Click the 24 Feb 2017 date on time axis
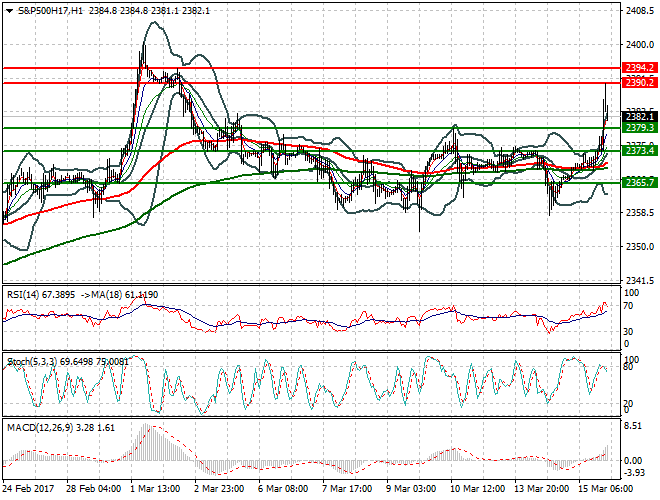The width and height of the screenshot is (660, 500). [x=28, y=491]
